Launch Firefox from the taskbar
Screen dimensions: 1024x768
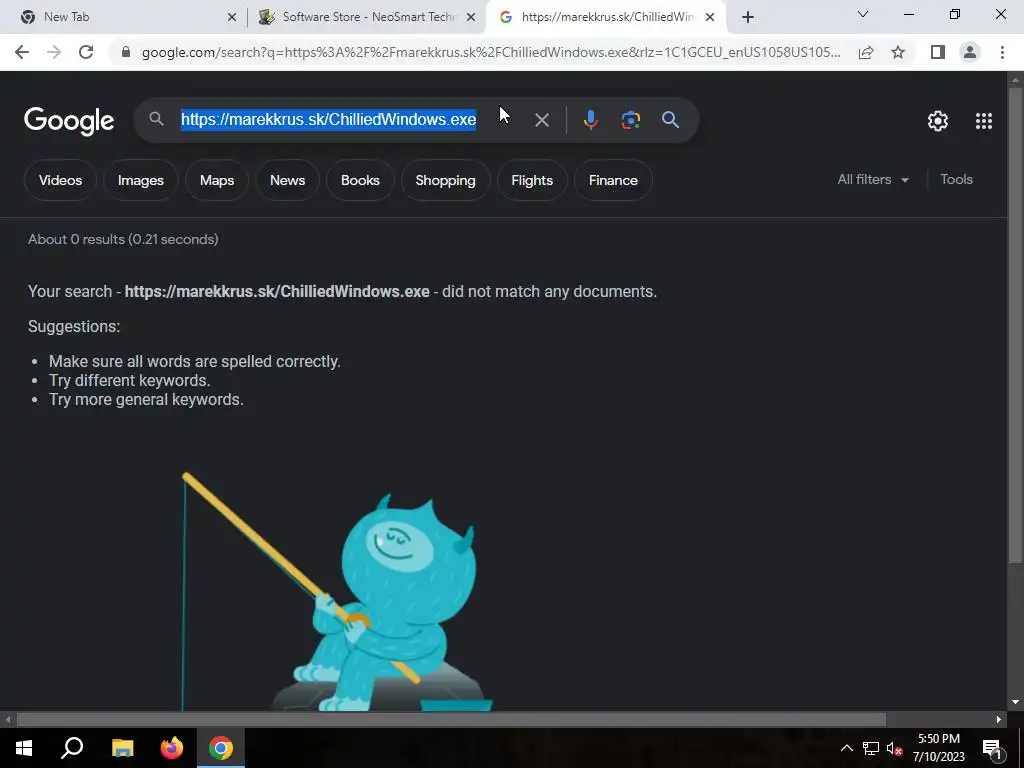click(172, 748)
